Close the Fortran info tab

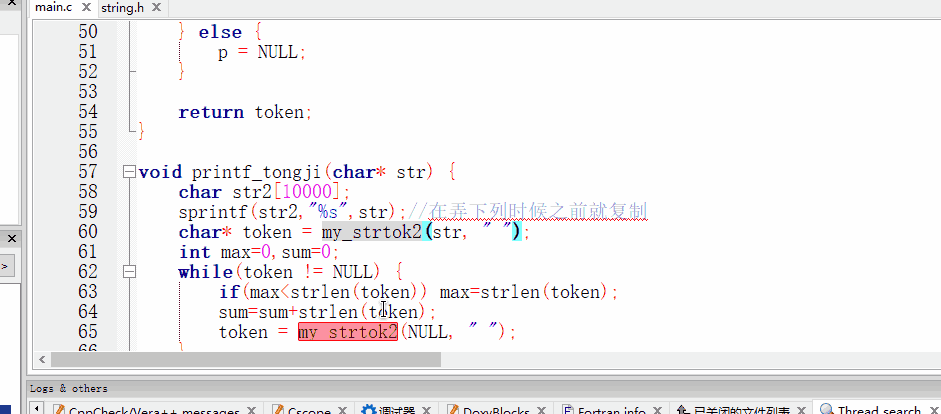(657, 410)
